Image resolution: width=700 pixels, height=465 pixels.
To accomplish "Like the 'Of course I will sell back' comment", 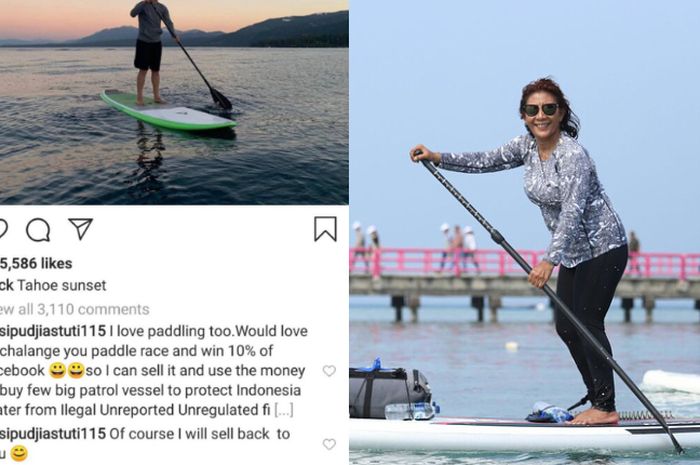I will pyautogui.click(x=329, y=444).
